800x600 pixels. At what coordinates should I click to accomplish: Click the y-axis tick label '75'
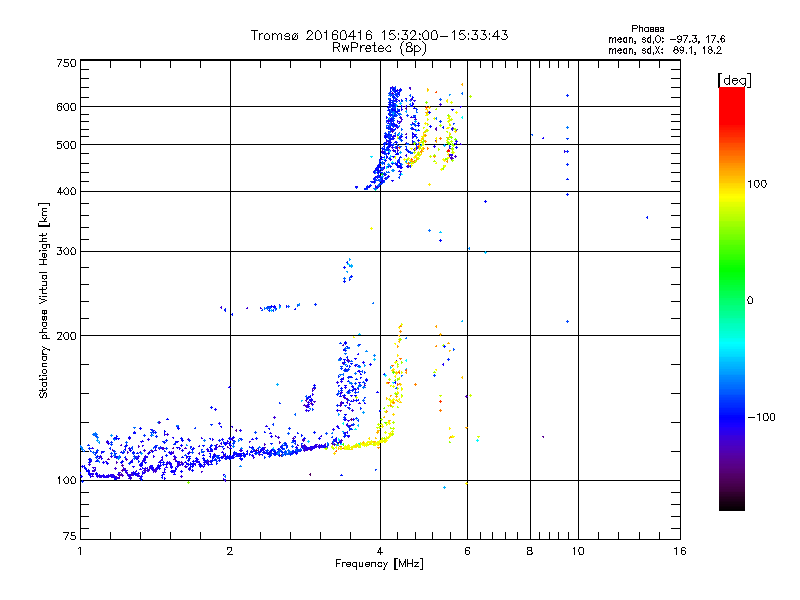(70, 536)
